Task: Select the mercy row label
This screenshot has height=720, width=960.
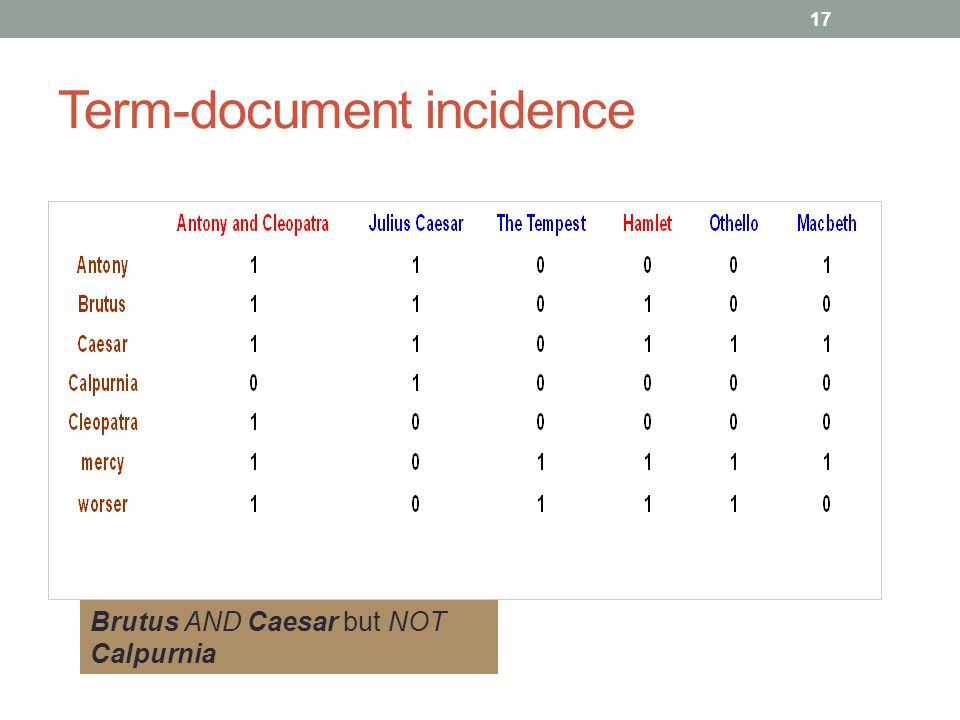Action: click(102, 463)
